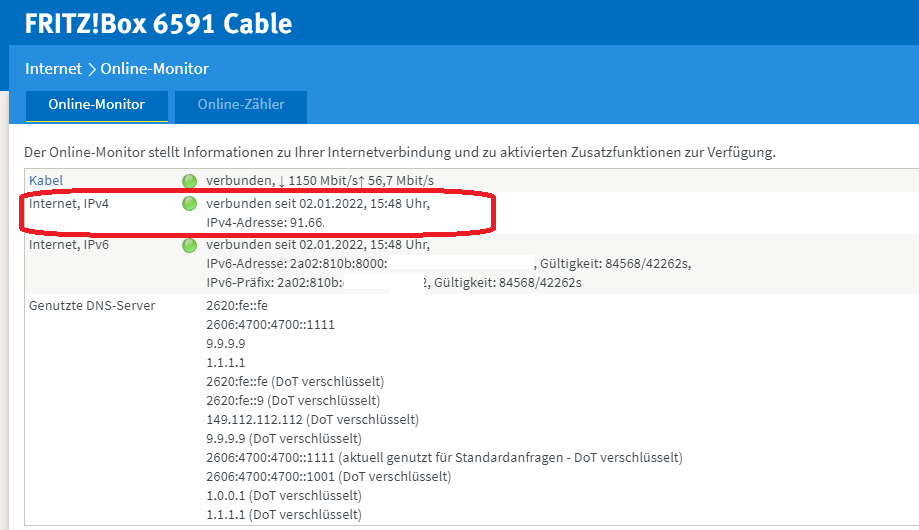
Task: Click '2620:fe::fe (DoT verschlüsselt)' entry
Action: (x=295, y=382)
